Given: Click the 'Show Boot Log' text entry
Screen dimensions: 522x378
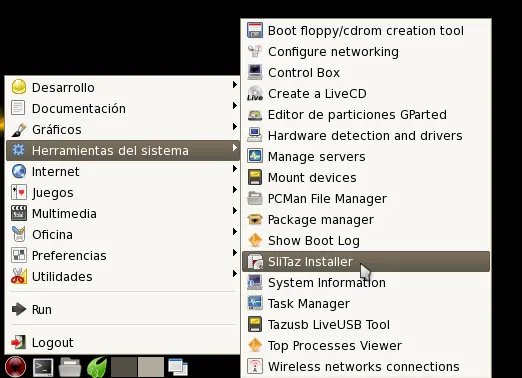Looking at the screenshot, I should [x=314, y=241].
